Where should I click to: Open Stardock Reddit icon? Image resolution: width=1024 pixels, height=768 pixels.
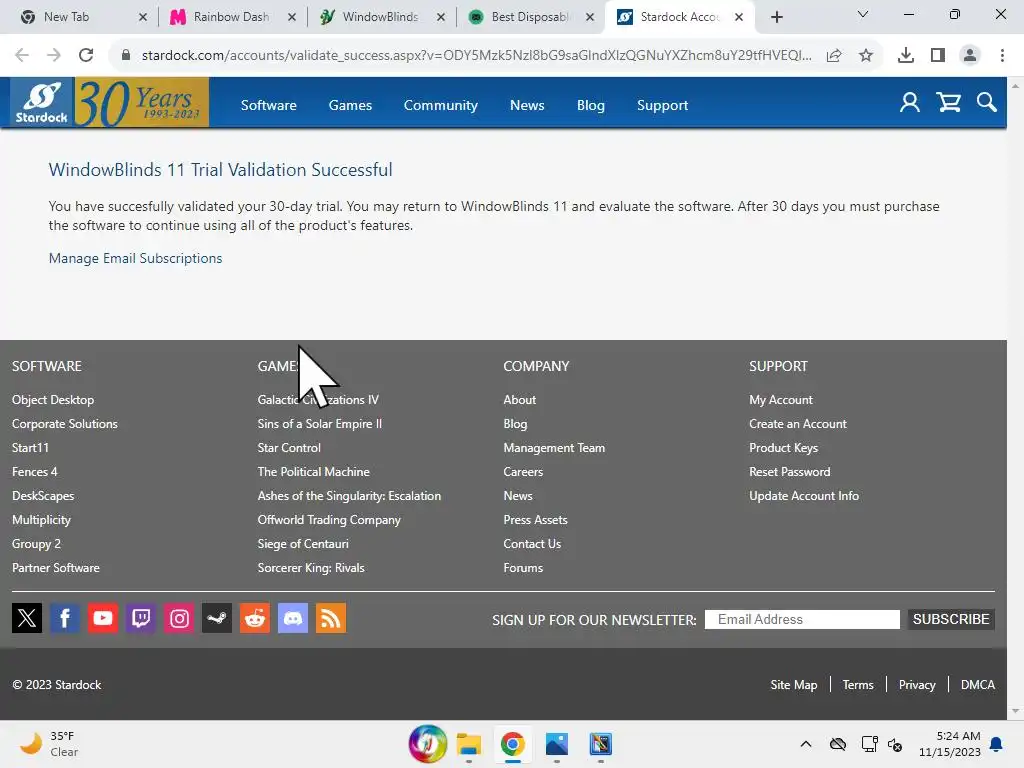[x=255, y=618]
